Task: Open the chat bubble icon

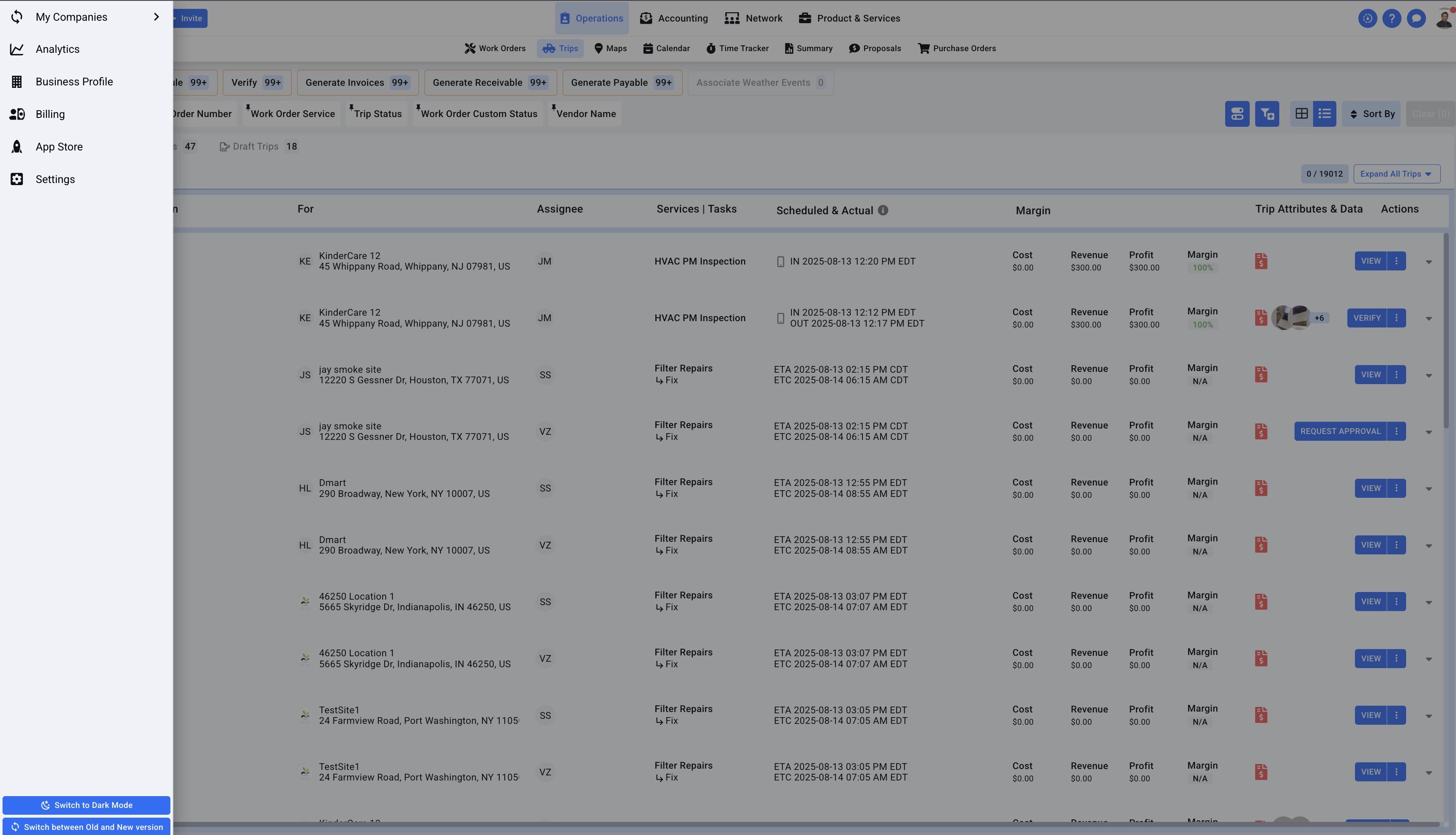Action: 1416,18
